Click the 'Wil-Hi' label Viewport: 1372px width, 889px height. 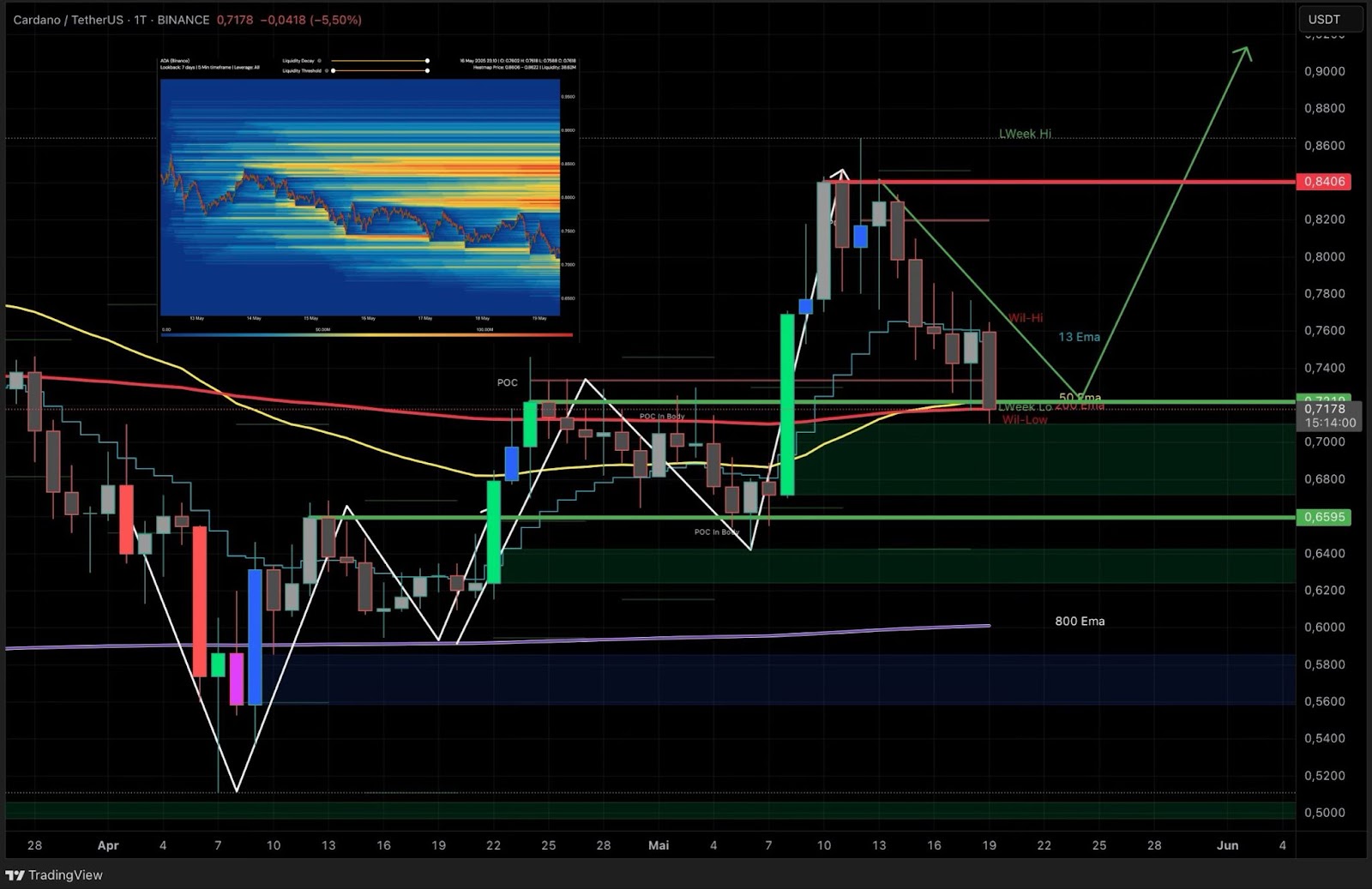click(1026, 317)
